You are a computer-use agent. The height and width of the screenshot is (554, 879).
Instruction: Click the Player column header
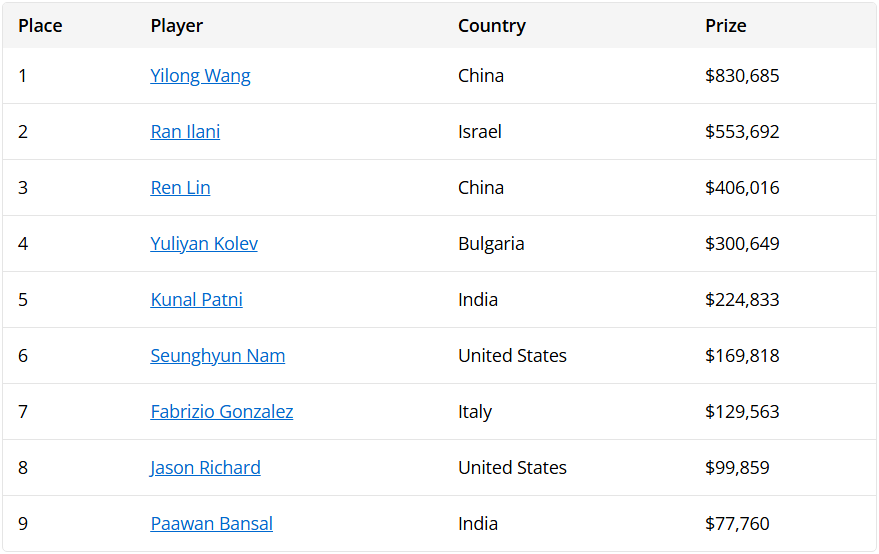coord(177,26)
